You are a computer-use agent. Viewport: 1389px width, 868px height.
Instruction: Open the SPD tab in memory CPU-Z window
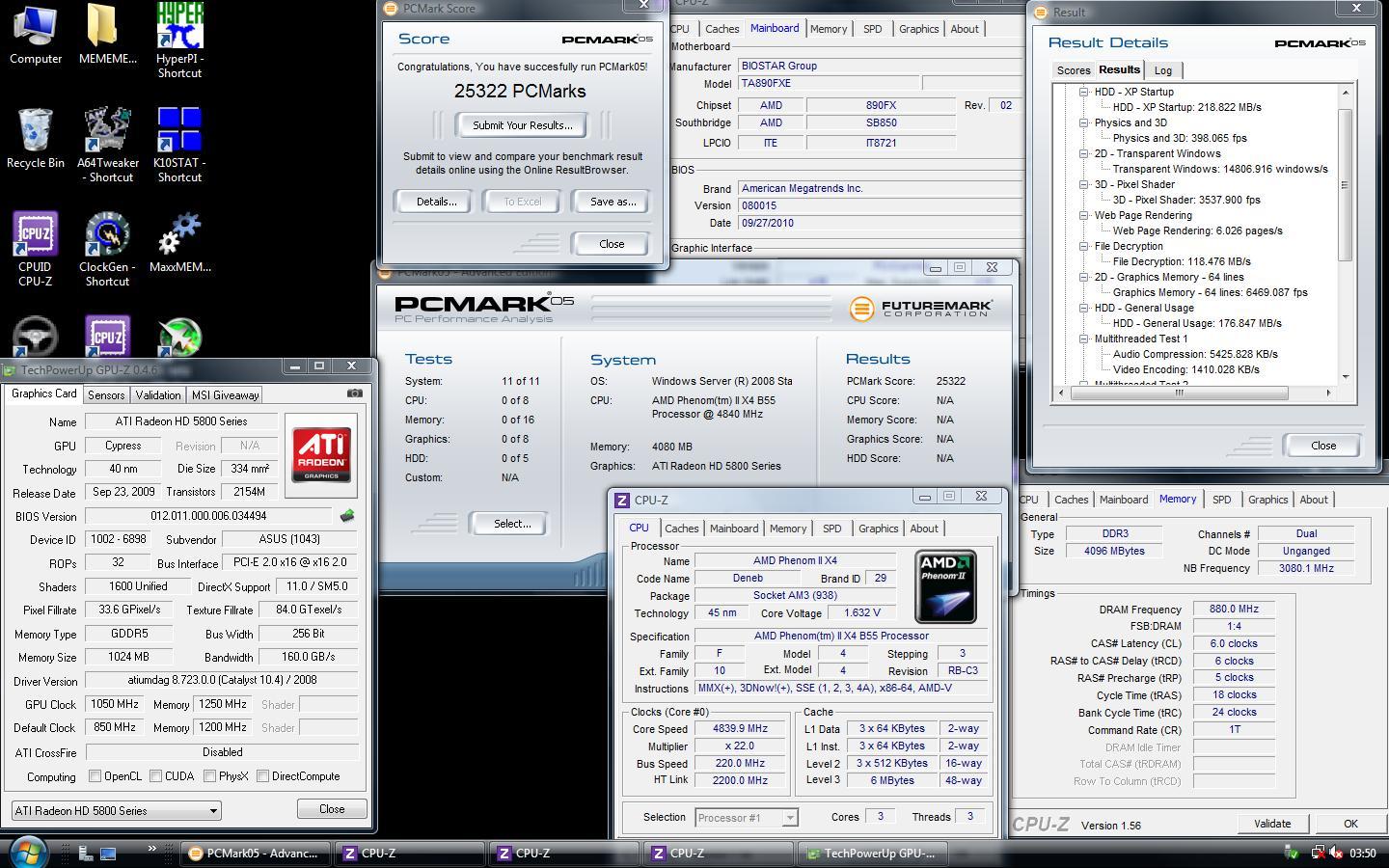(1221, 500)
